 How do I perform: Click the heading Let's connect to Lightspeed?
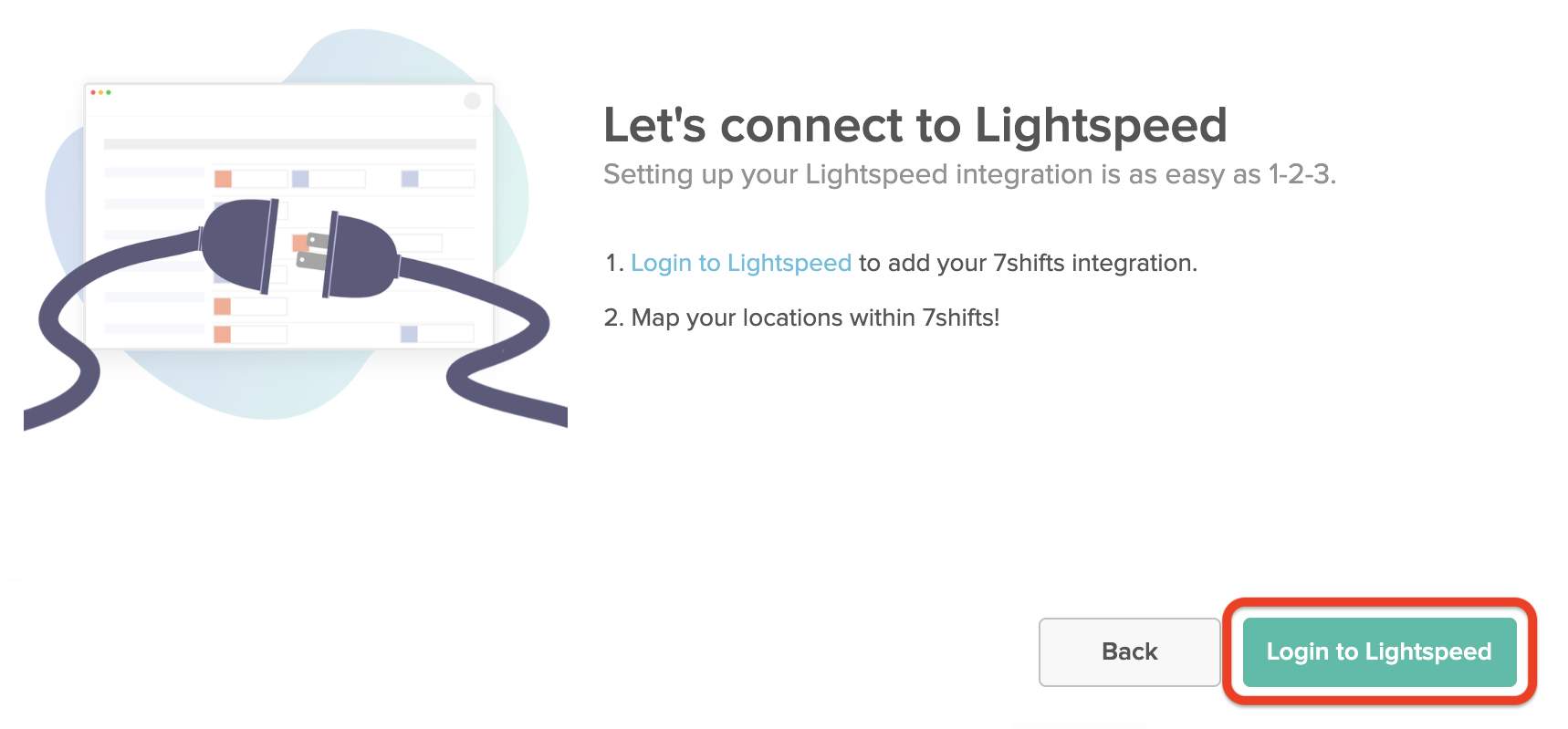pyautogui.click(x=913, y=125)
